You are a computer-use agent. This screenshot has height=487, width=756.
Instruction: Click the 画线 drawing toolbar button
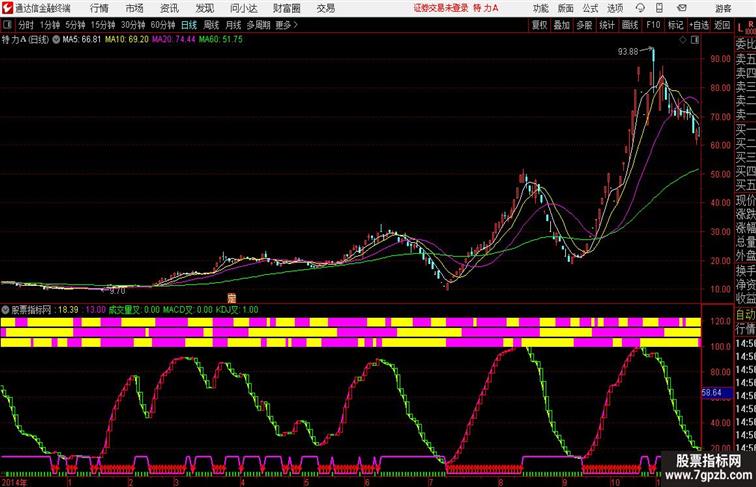(x=630, y=25)
